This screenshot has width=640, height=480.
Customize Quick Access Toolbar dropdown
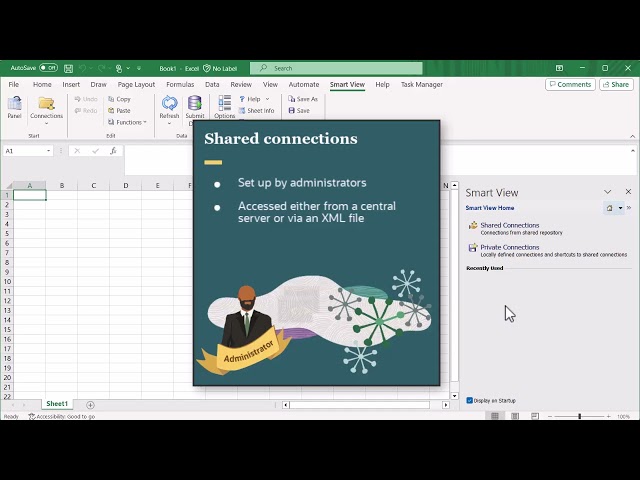pyautogui.click(x=139, y=68)
